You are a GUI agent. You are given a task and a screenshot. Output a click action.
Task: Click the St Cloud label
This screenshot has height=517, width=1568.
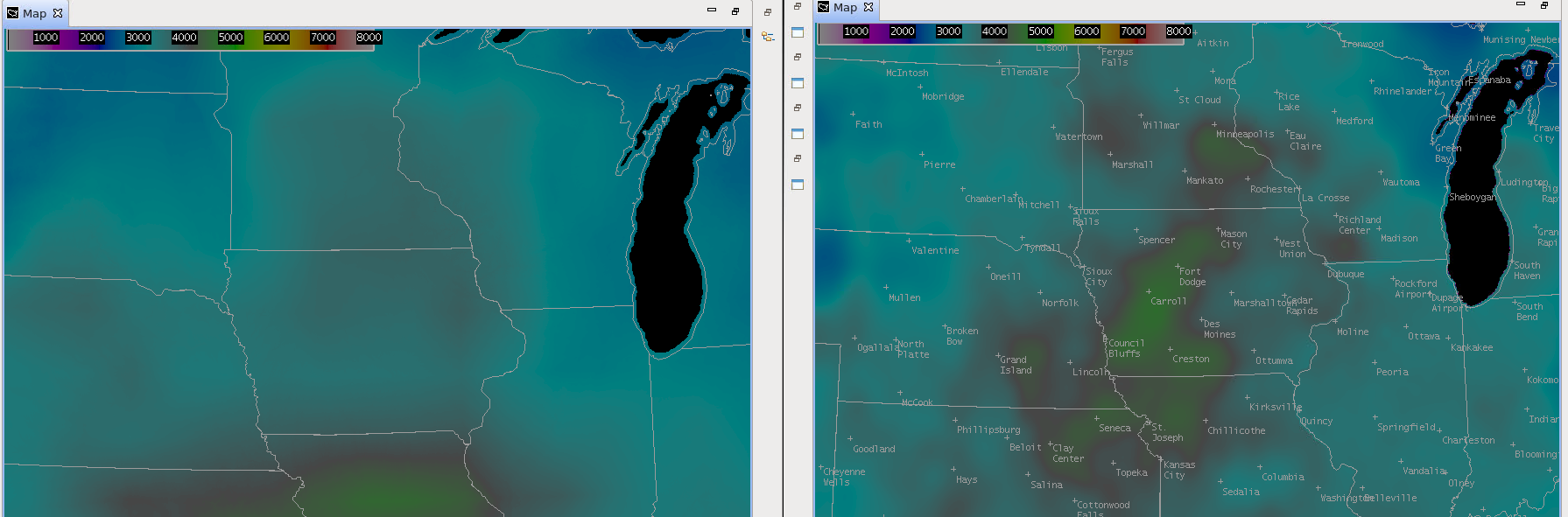click(x=1199, y=100)
